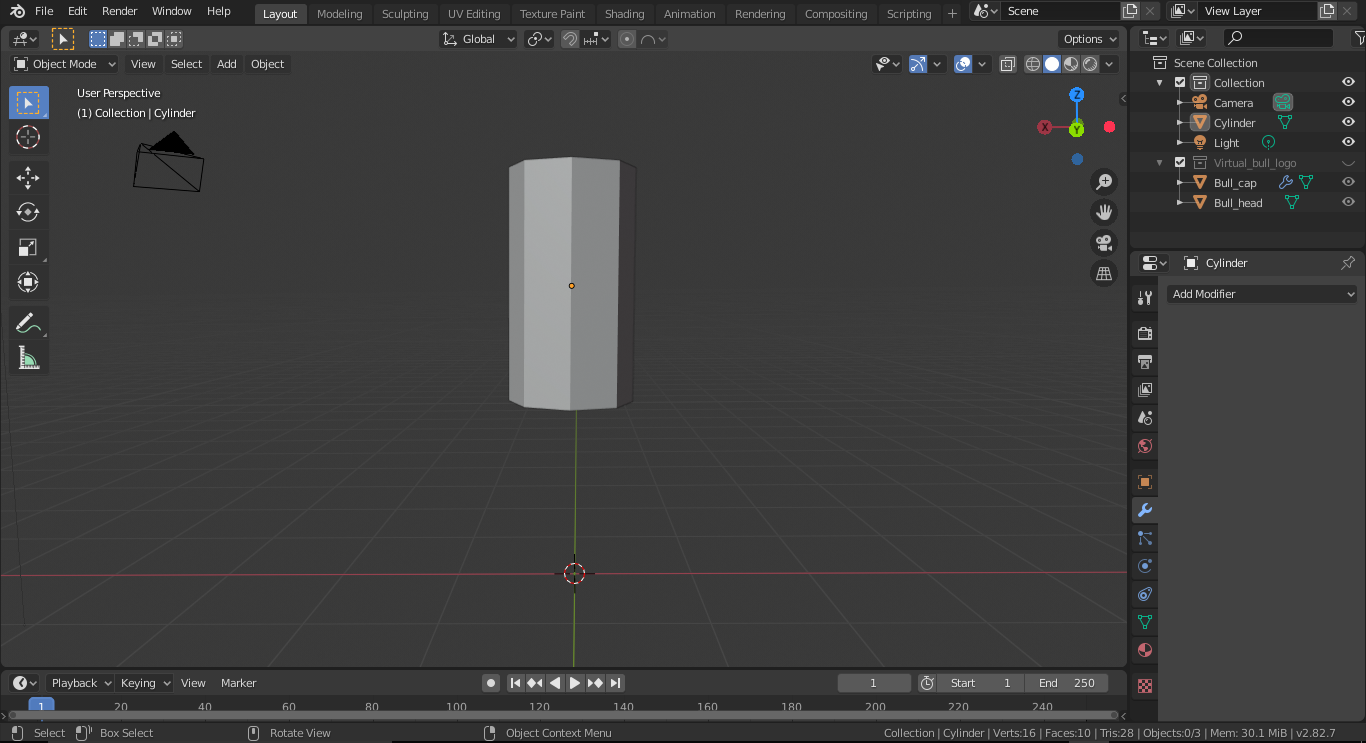Toggle snapping magnet button
Viewport: 1366px width, 743px height.
pos(570,39)
